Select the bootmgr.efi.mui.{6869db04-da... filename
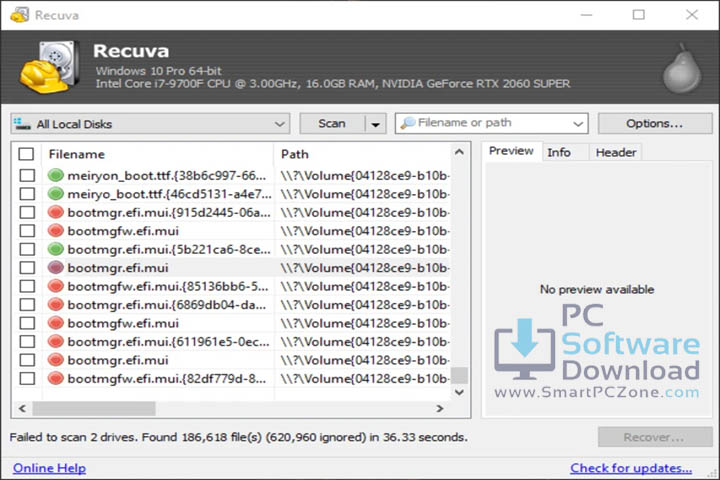The image size is (720, 480). point(167,305)
